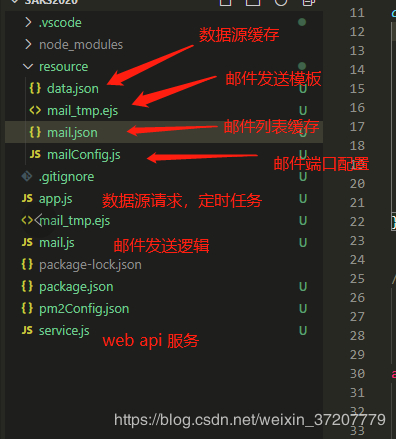Click editor line number 21
396x439 pixels.
357,203
